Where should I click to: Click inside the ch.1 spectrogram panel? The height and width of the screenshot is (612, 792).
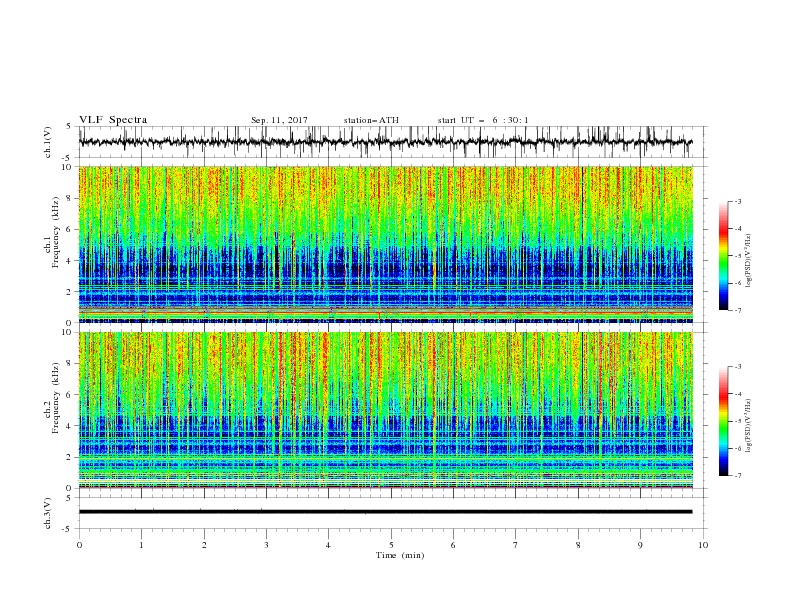385,244
